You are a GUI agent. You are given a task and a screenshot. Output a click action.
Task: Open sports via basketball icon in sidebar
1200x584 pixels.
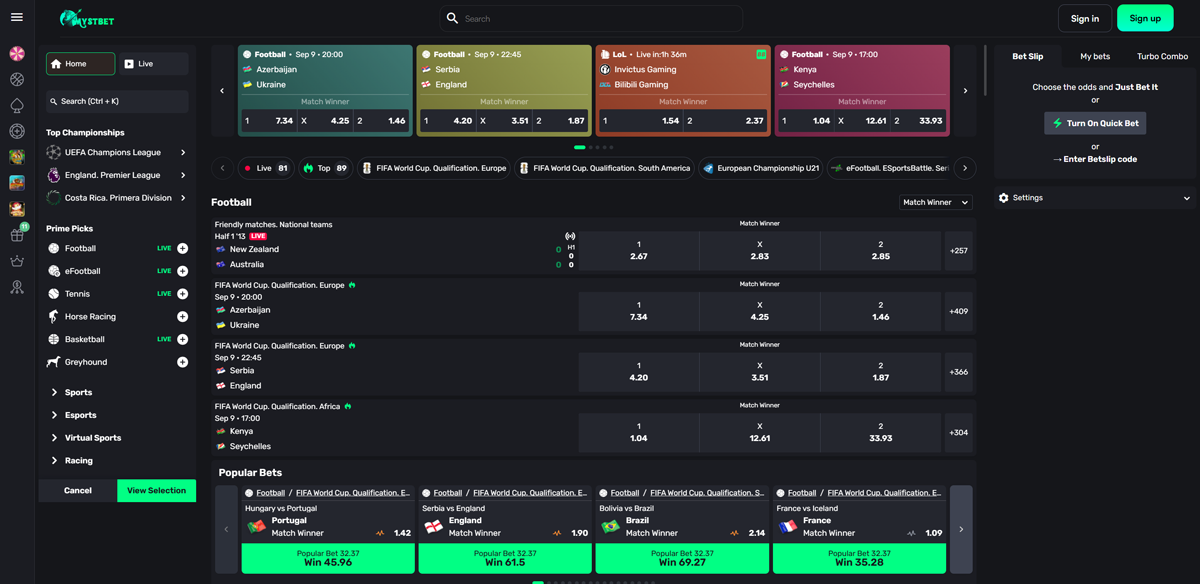[x=17, y=79]
